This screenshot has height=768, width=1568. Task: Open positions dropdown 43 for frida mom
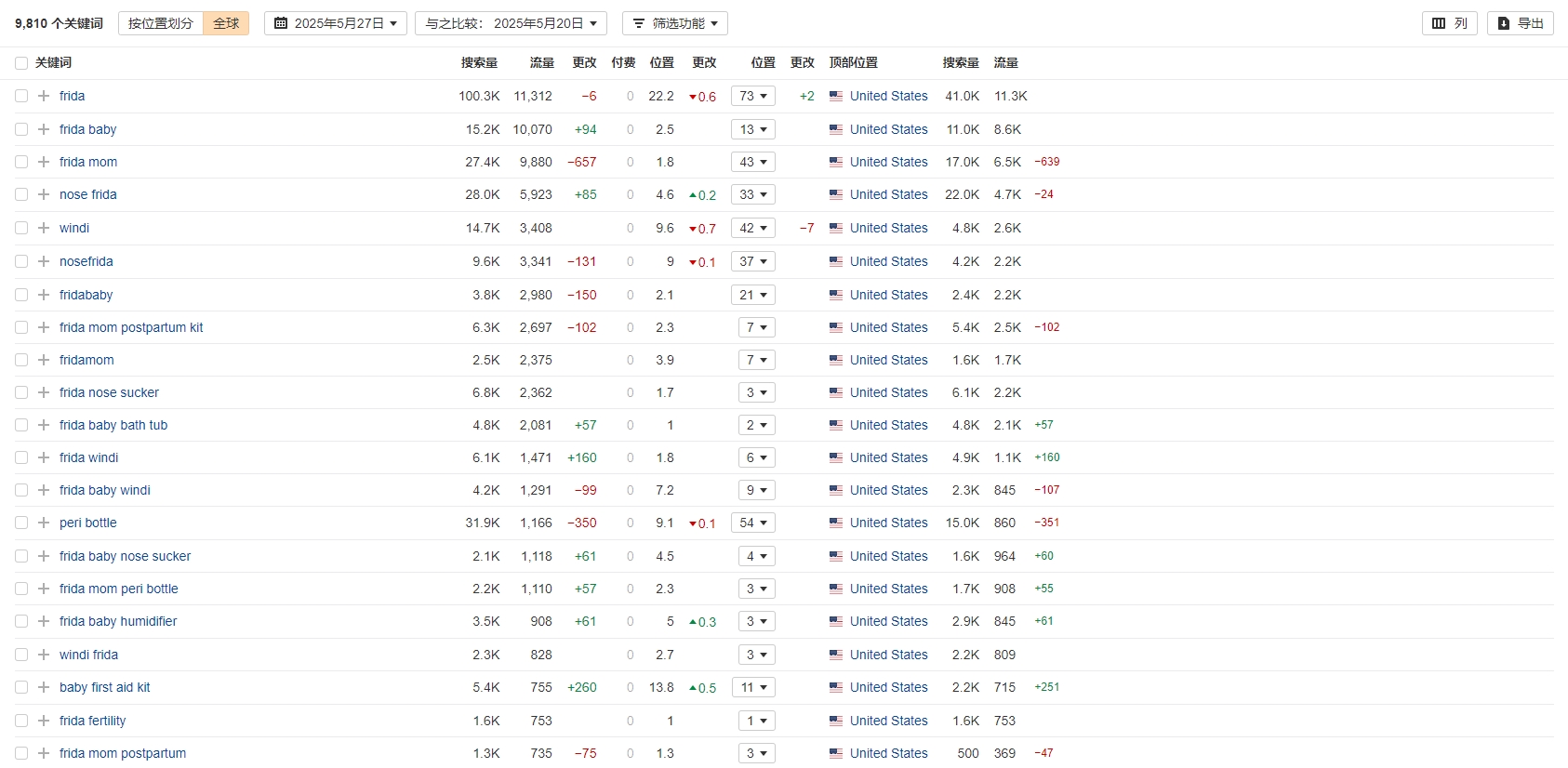pyautogui.click(x=753, y=162)
